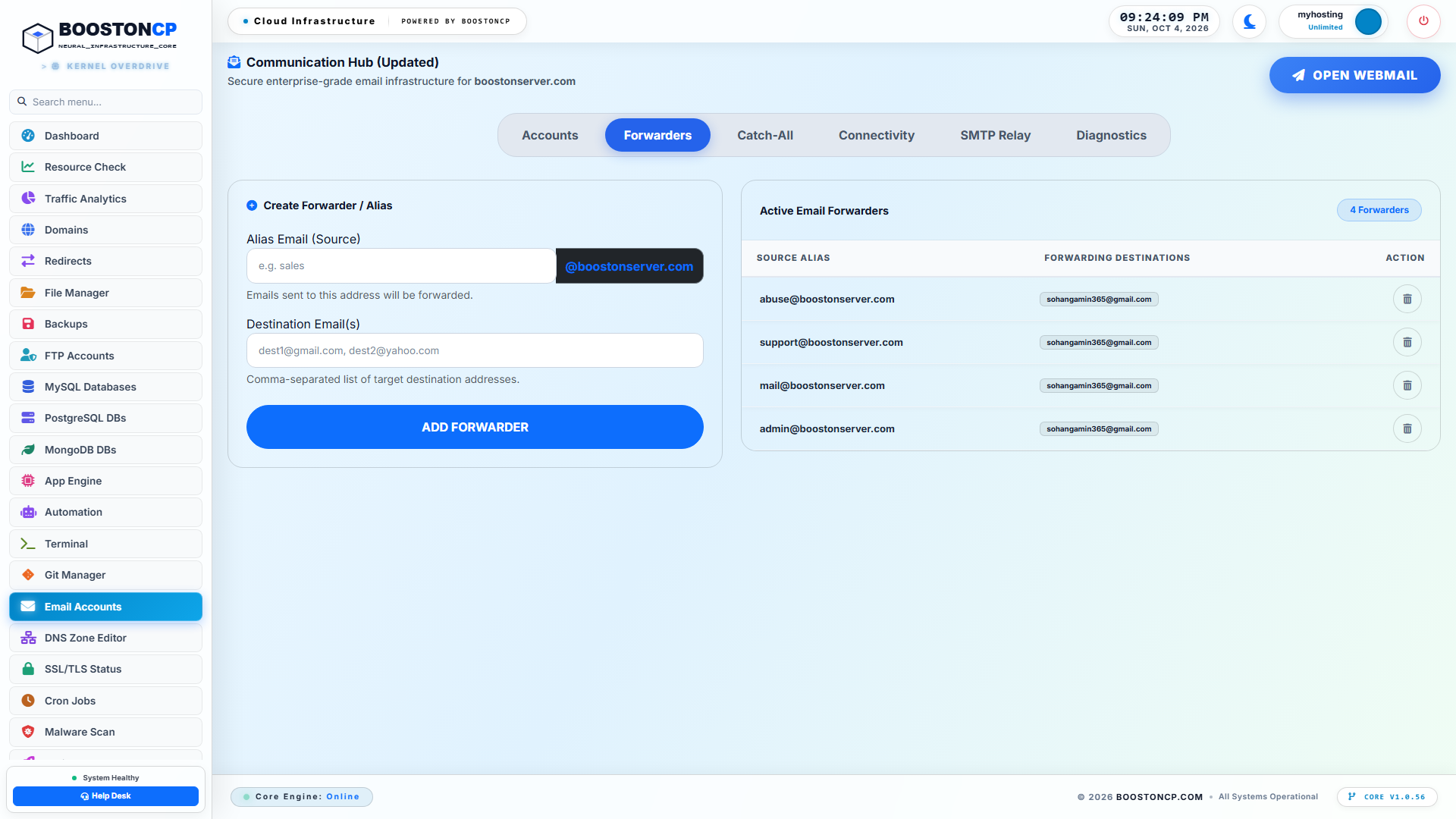Switch to Diagnostics tab

pyautogui.click(x=1111, y=135)
